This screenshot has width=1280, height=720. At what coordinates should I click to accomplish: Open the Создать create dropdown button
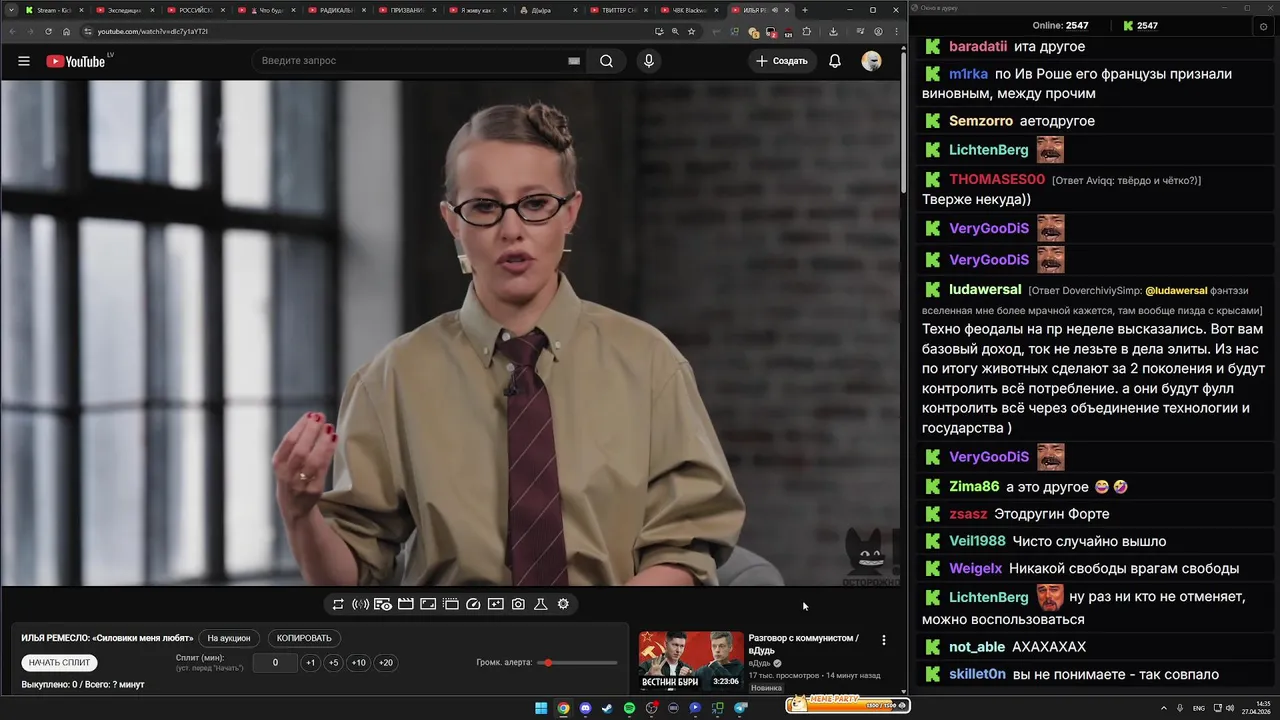782,61
